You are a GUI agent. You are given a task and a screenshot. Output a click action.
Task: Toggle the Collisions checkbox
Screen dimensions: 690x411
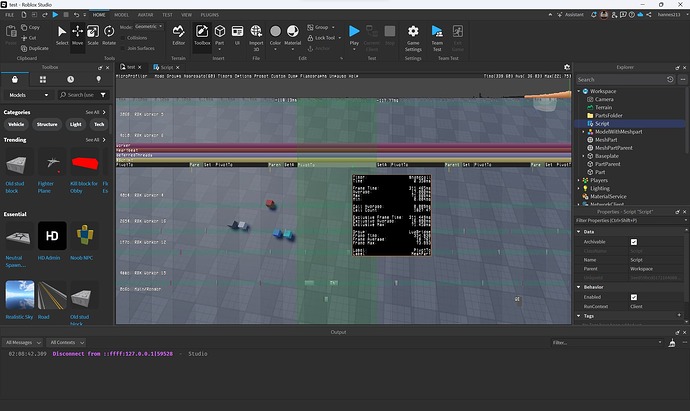pyautogui.click(x=123, y=38)
